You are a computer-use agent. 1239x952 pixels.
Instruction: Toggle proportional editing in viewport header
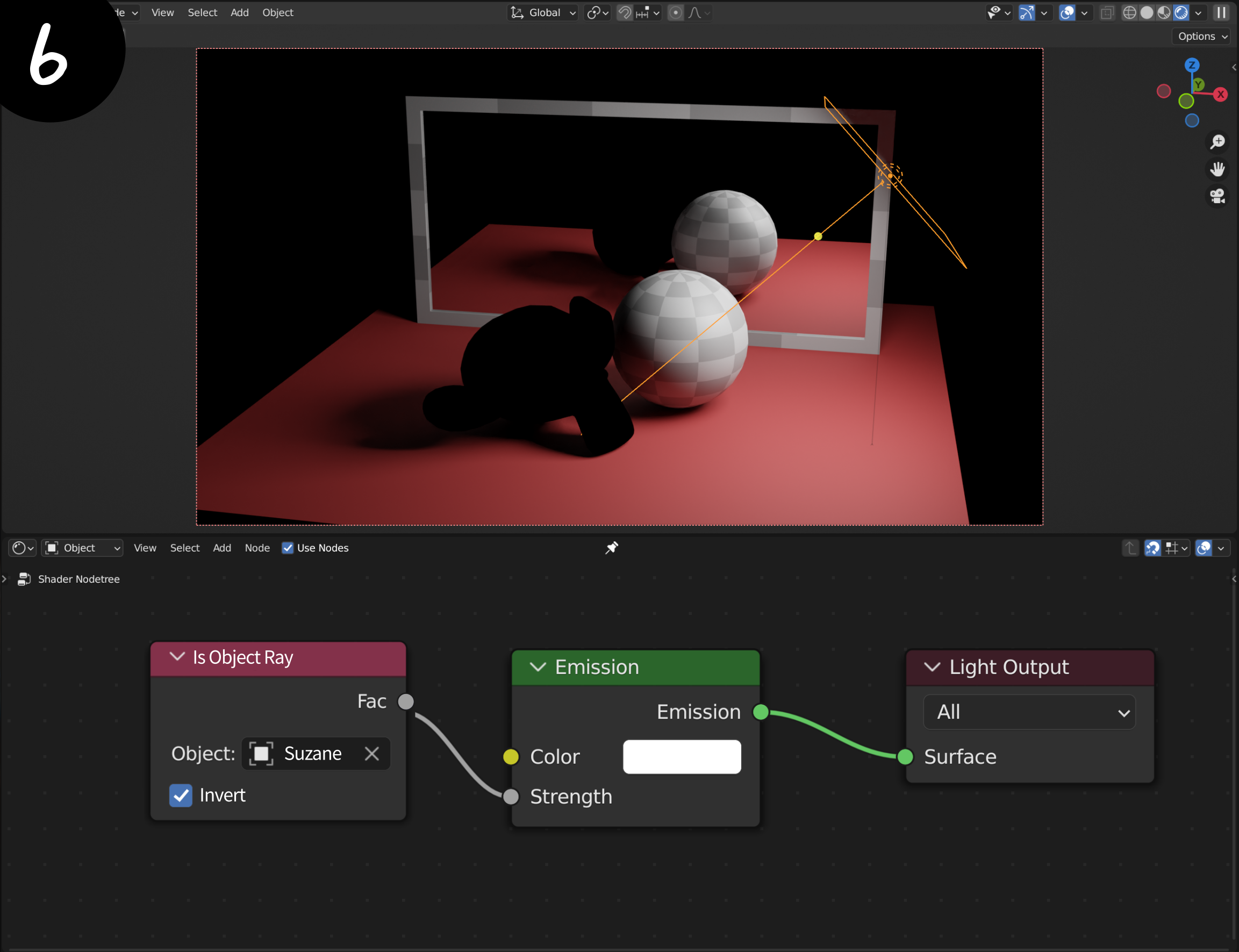point(675,12)
